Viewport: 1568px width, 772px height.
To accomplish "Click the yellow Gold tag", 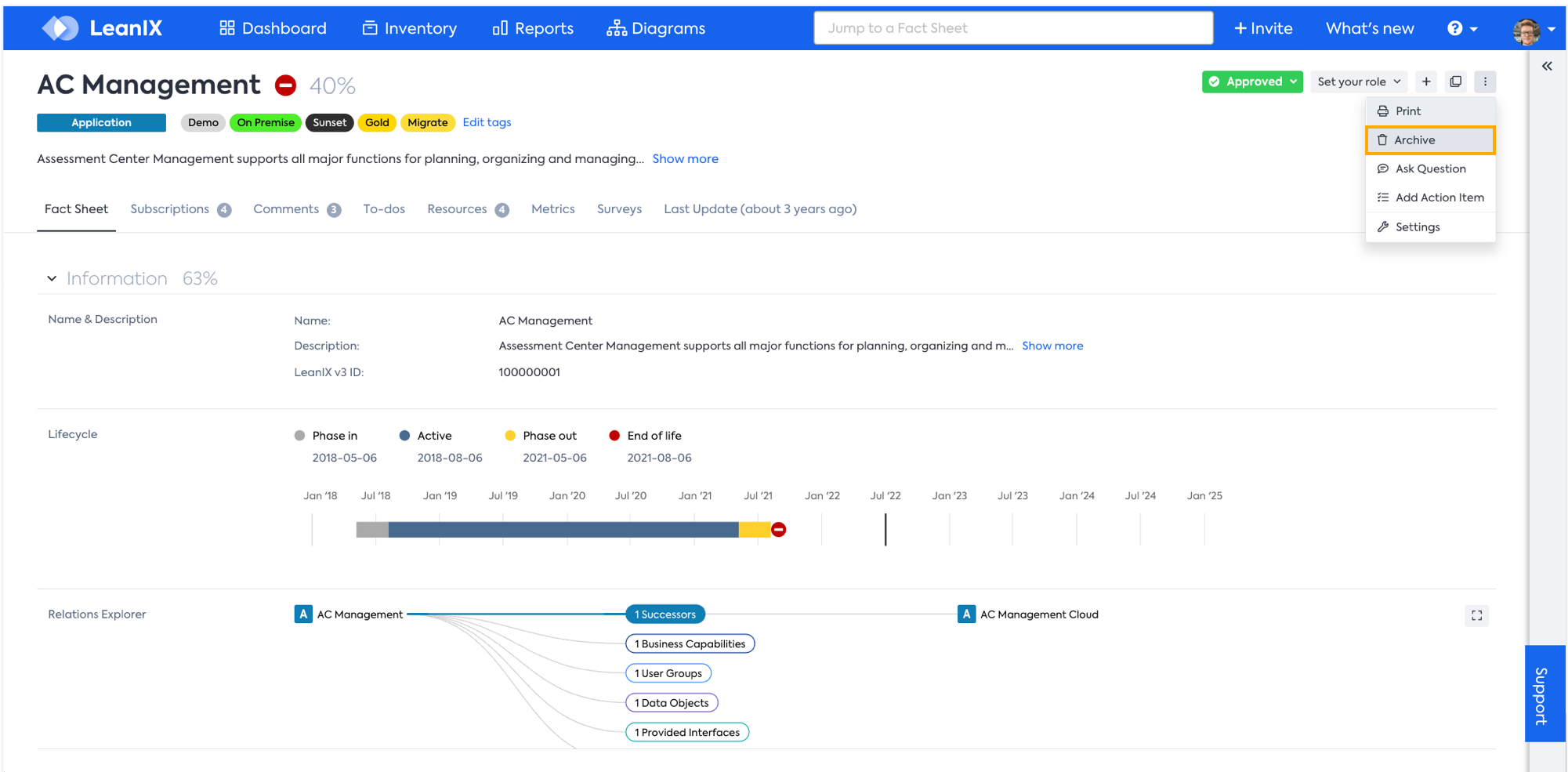I will (377, 123).
